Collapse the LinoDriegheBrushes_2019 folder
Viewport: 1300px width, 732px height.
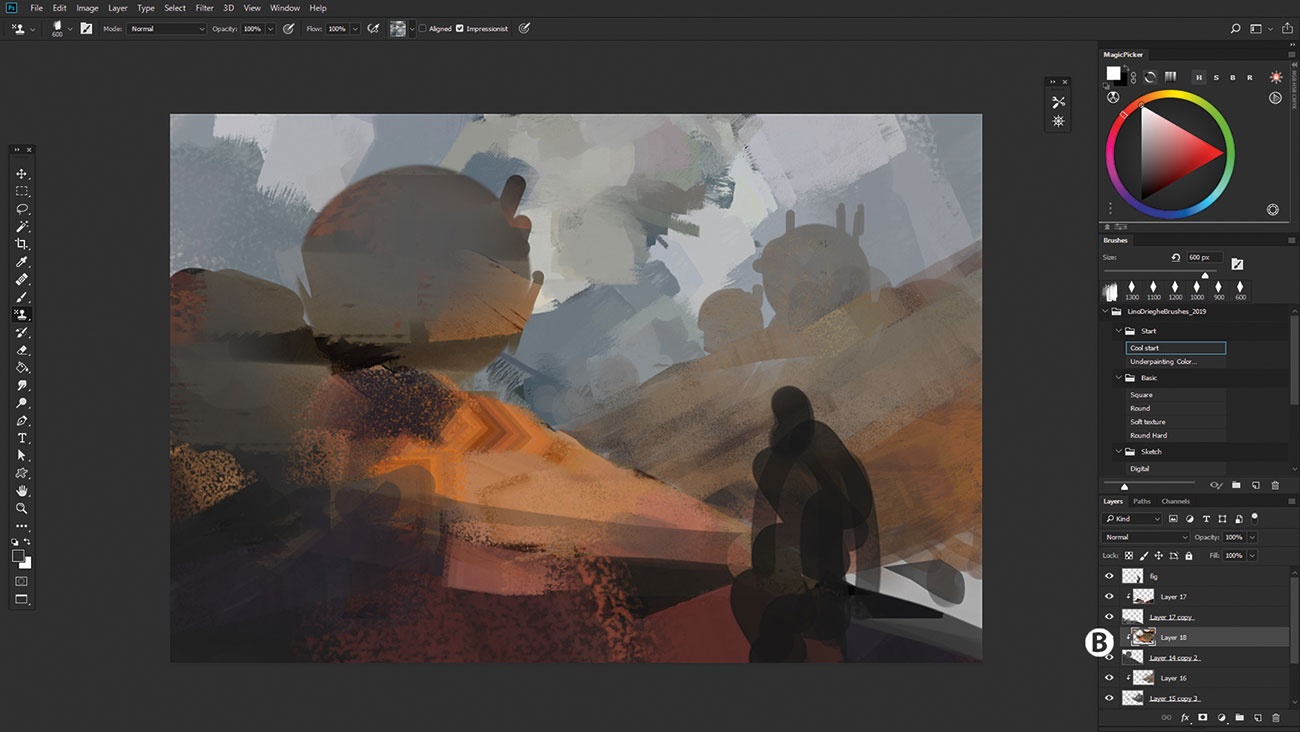pyautogui.click(x=1107, y=311)
